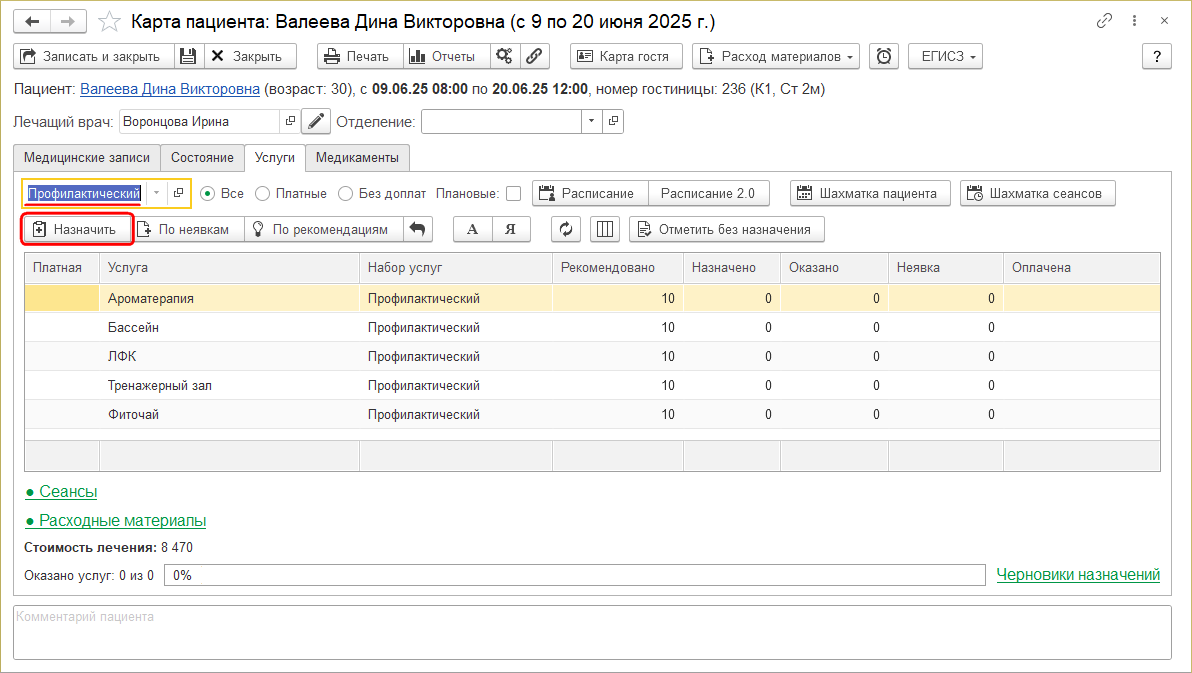This screenshot has height=673, width=1192.
Task: Click the save (floppy disk) icon
Action: [x=189, y=57]
